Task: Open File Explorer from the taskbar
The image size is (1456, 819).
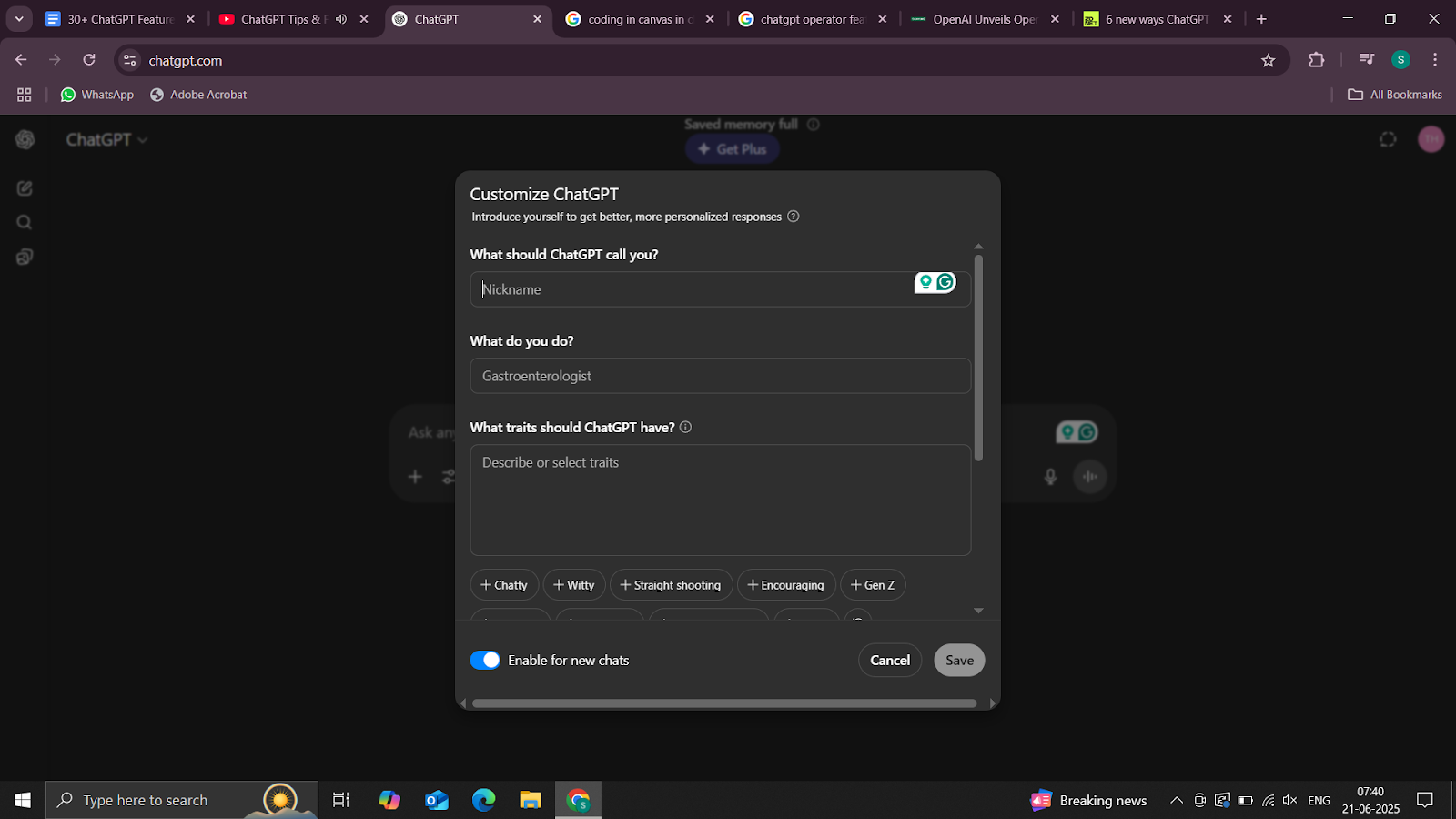Action: click(531, 800)
